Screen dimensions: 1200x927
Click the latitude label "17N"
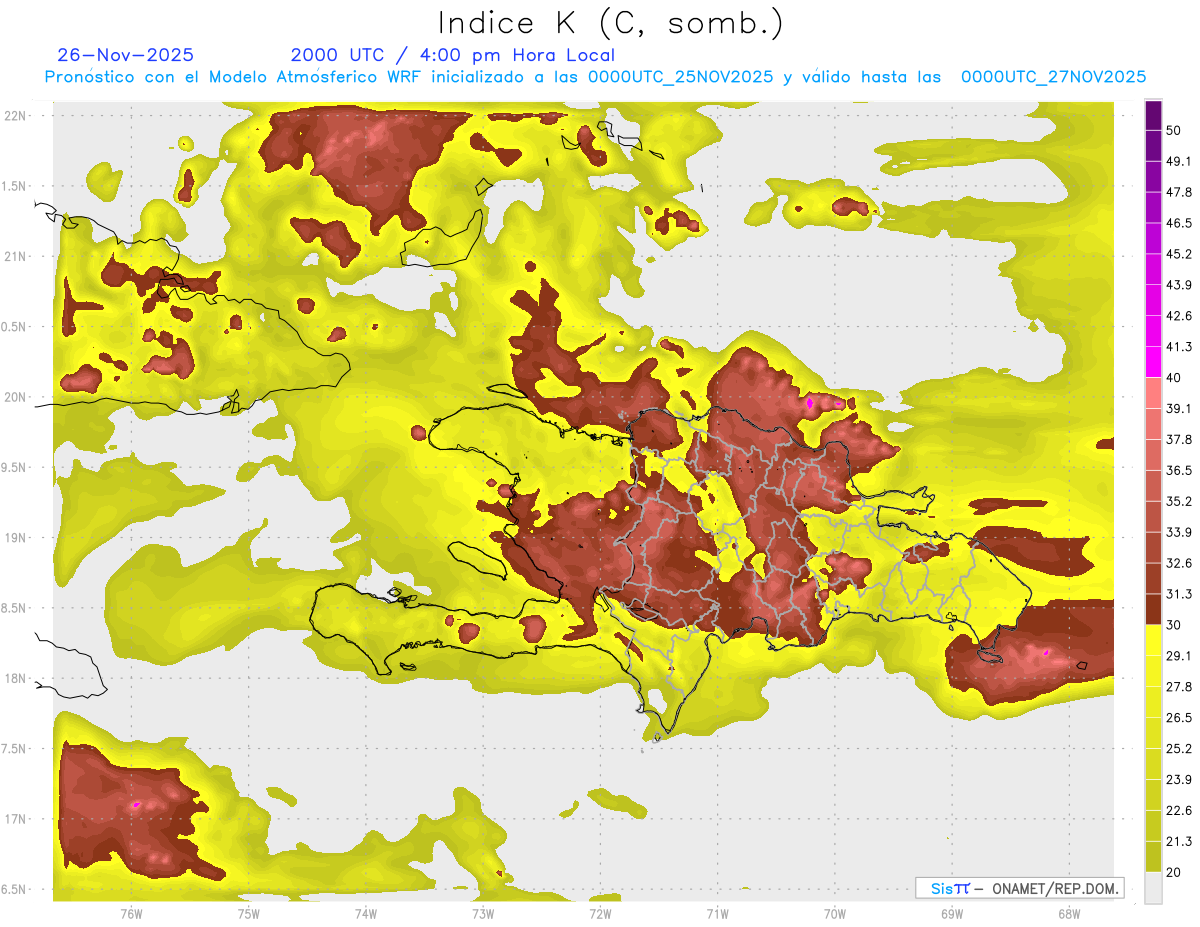click(17, 819)
